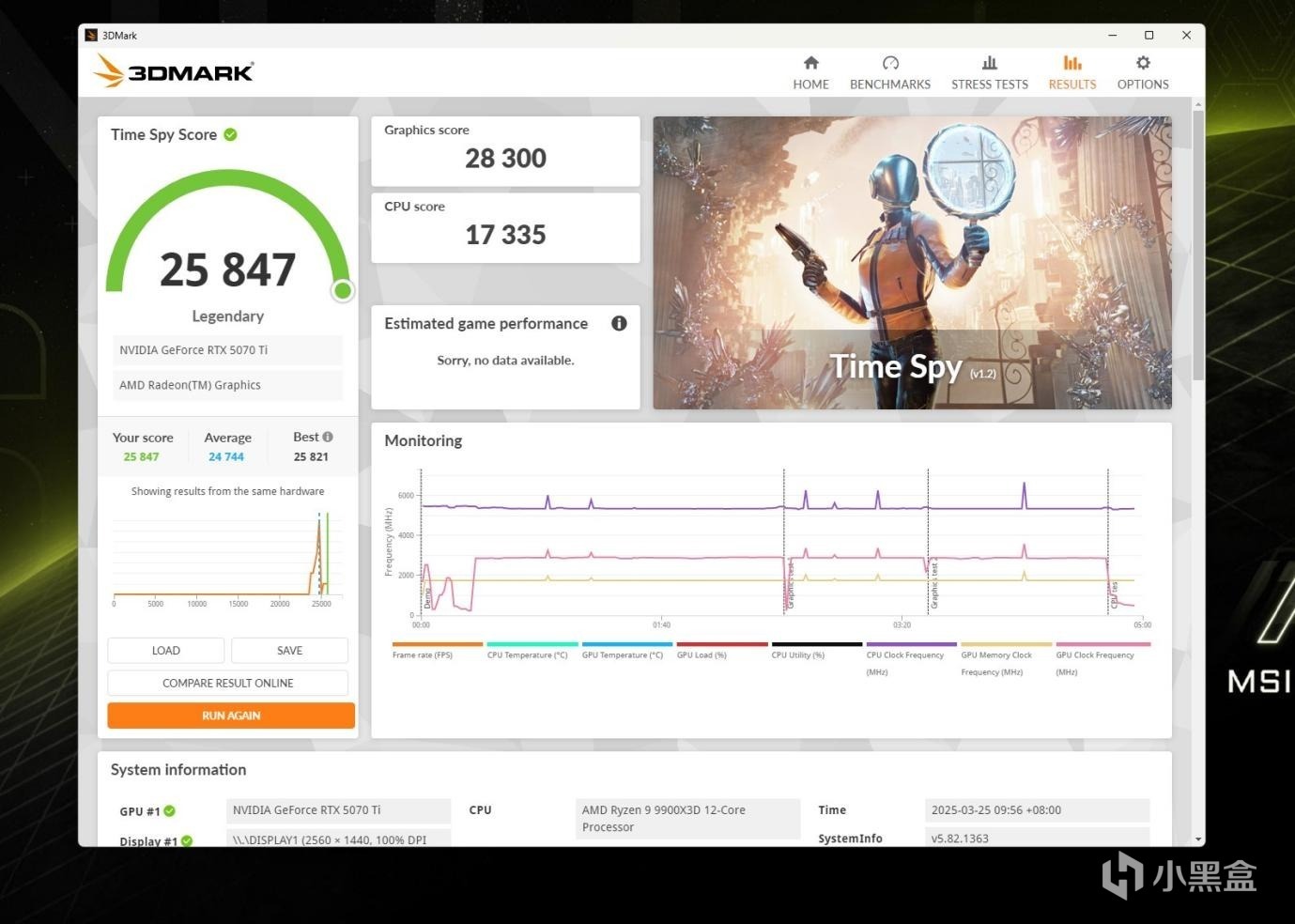The height and width of the screenshot is (924, 1295).
Task: Click the 3DMark app icon in title bar
Action: pos(91,36)
